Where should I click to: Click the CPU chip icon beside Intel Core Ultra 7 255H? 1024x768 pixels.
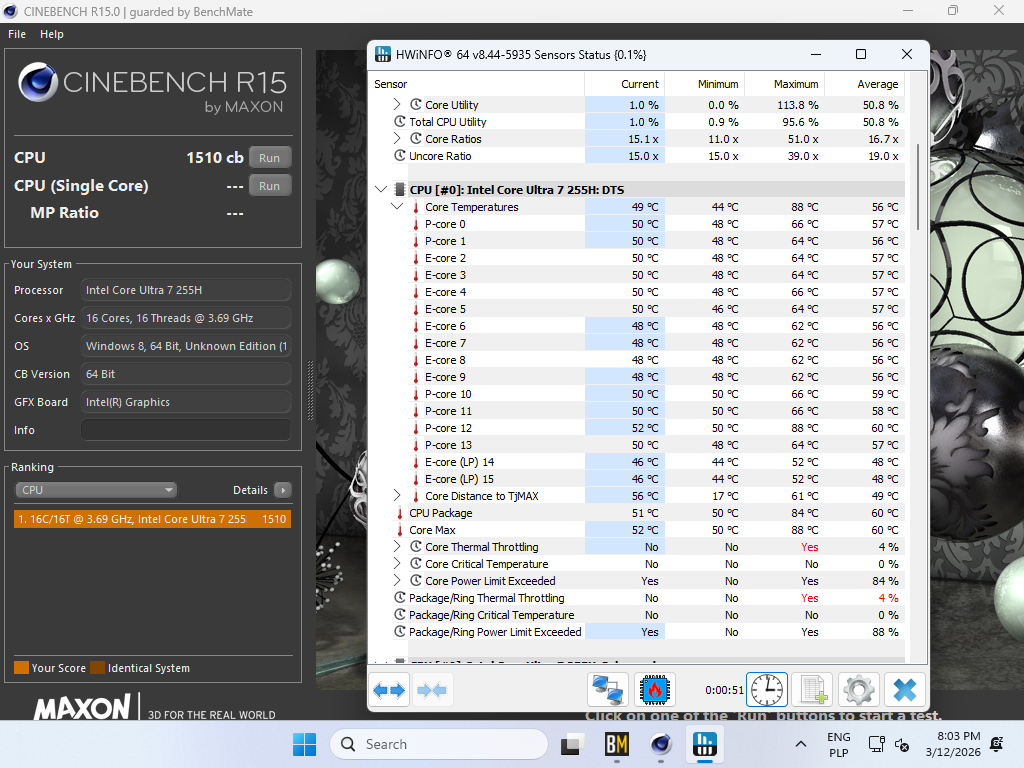click(400, 190)
